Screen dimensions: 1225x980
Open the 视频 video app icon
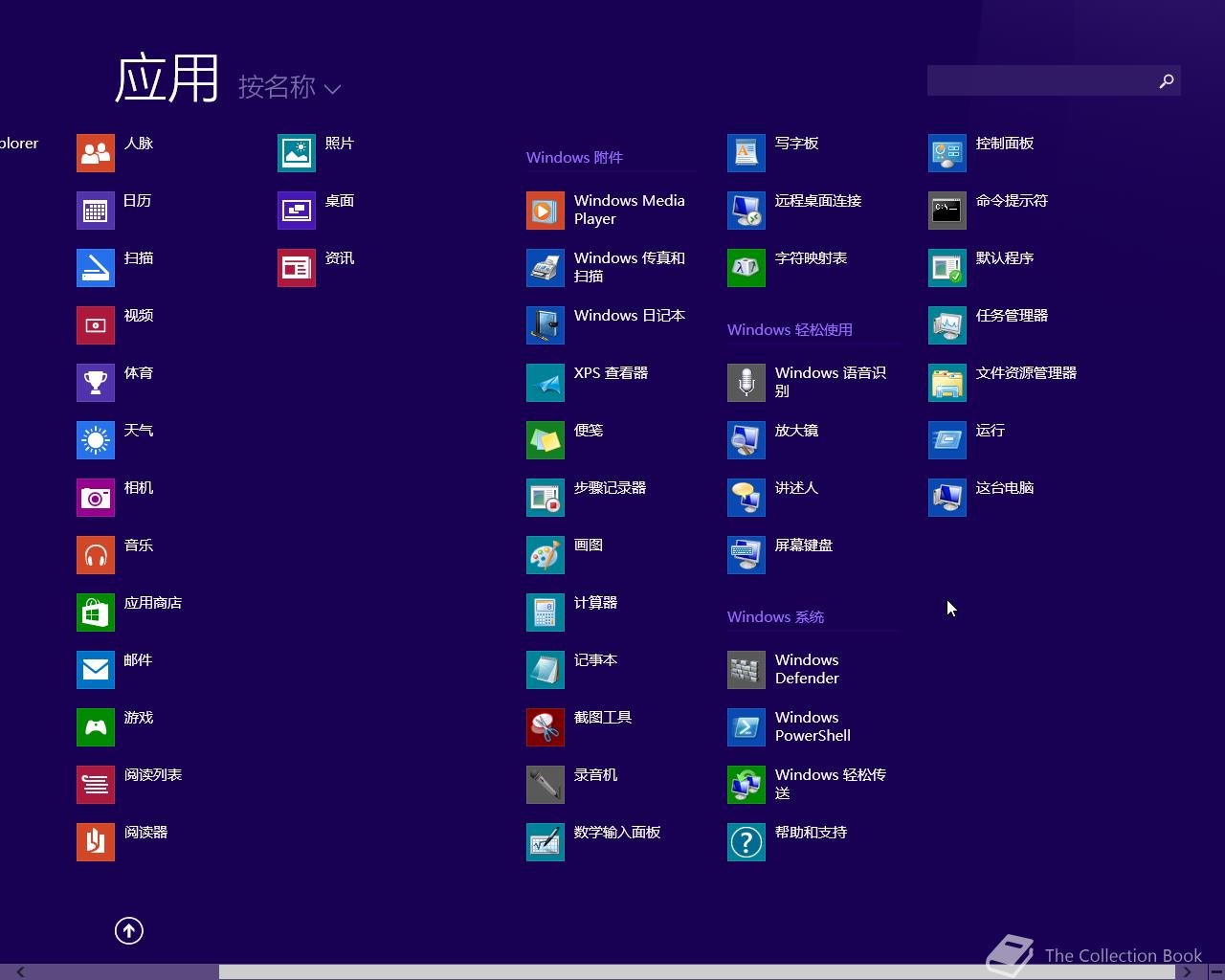click(x=96, y=325)
